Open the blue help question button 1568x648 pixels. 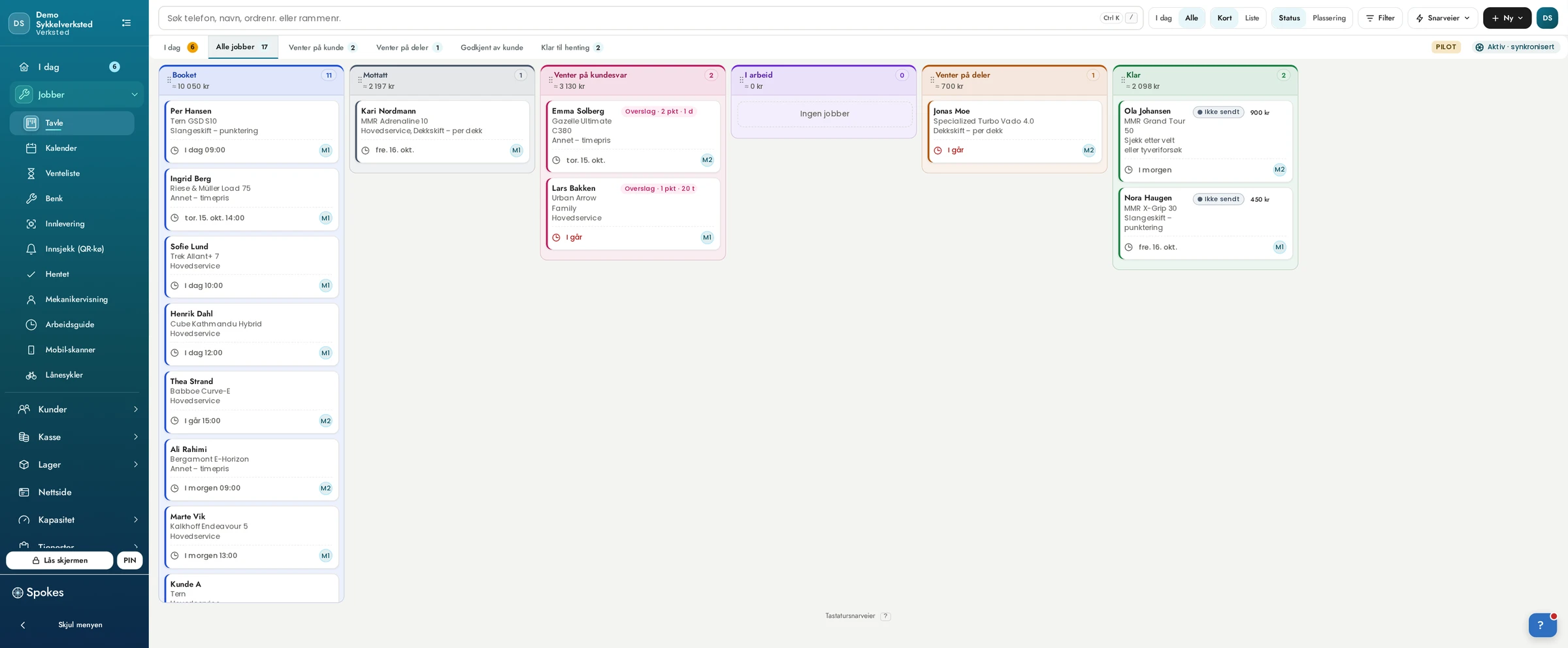(1542, 625)
